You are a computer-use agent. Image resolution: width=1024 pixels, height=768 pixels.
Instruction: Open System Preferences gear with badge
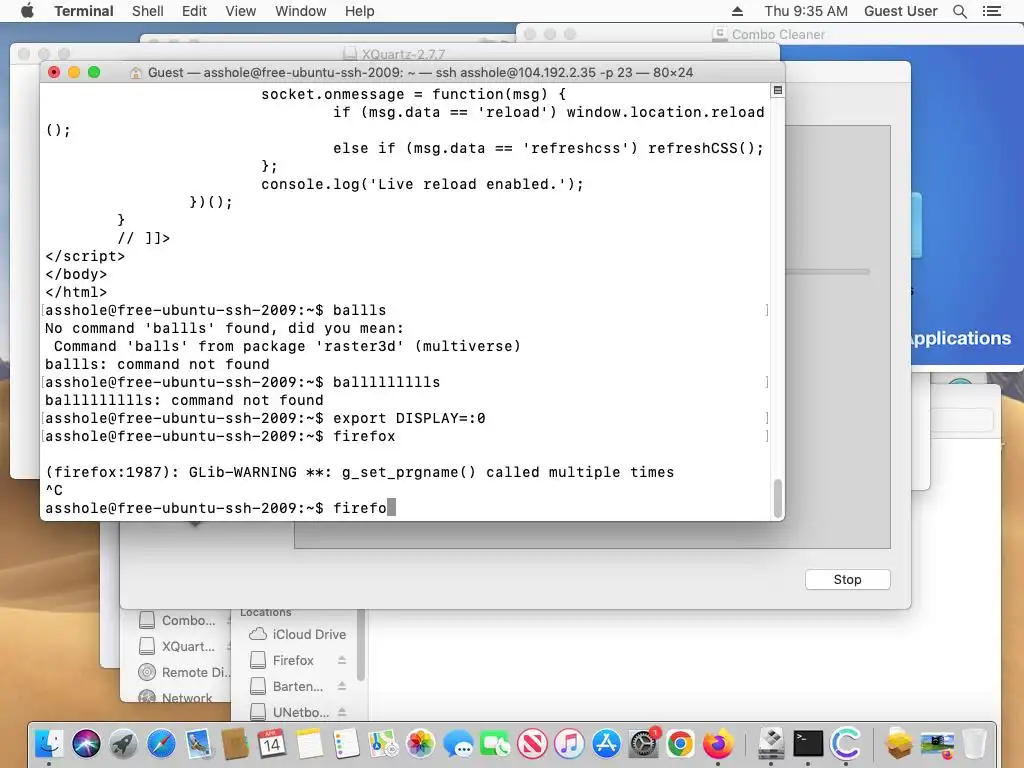pyautogui.click(x=644, y=743)
